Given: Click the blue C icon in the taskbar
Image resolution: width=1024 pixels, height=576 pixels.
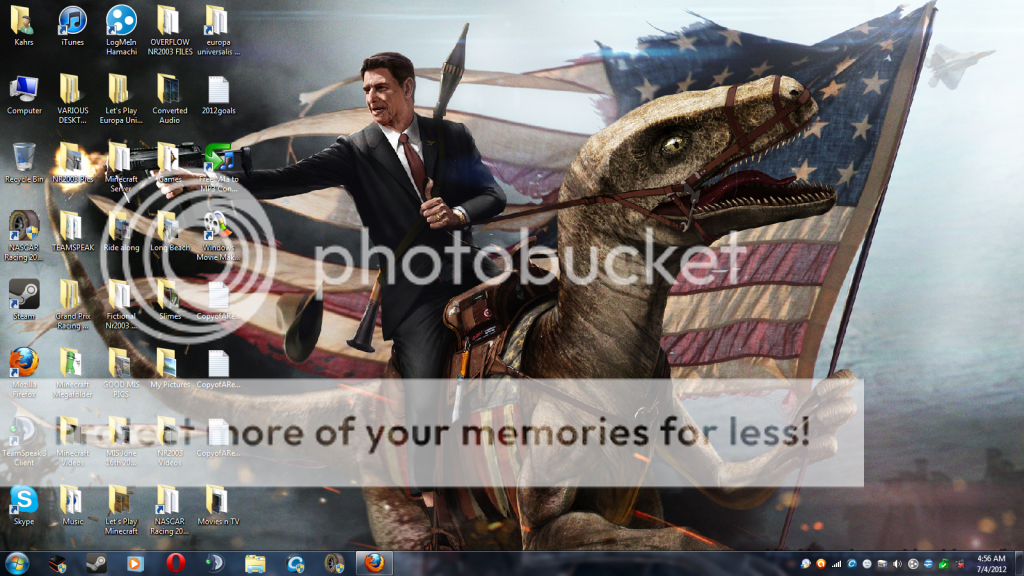Looking at the screenshot, I should click(x=295, y=564).
